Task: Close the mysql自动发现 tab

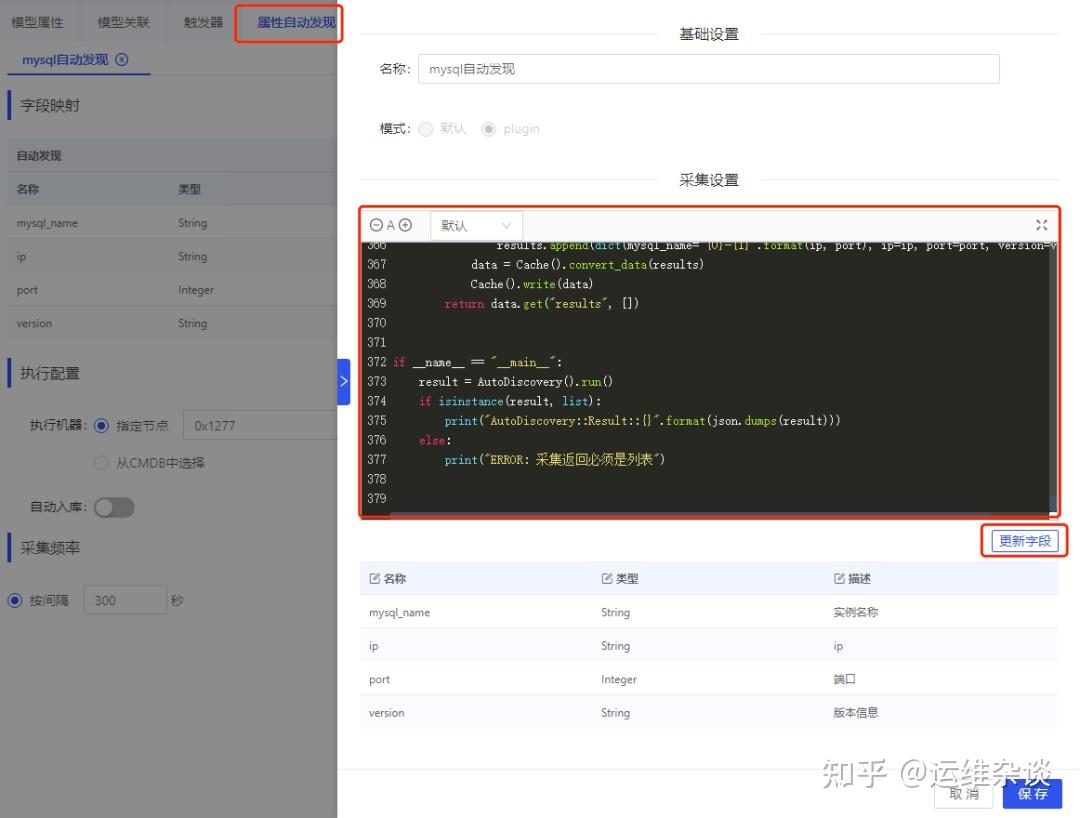Action: (121, 60)
